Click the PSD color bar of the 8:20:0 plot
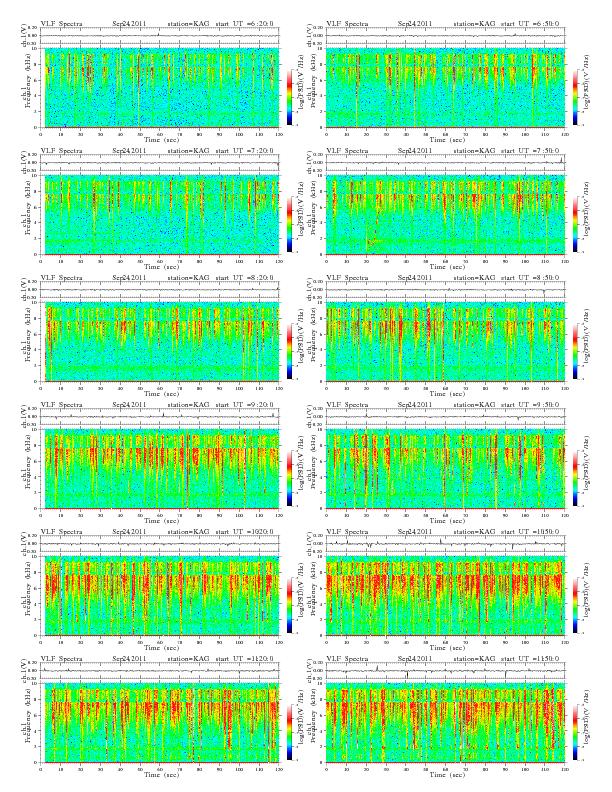This screenshot has width=612, height=792. (x=289, y=351)
